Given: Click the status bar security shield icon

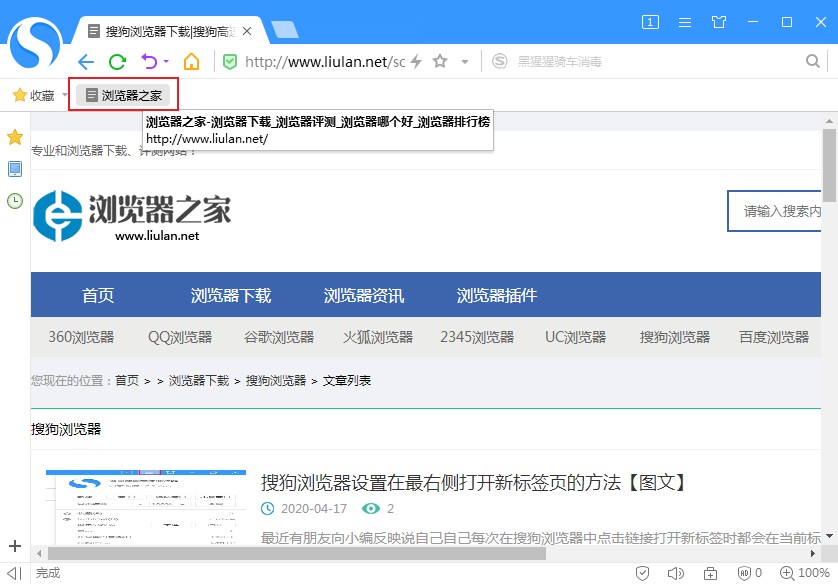Looking at the screenshot, I should coord(642,573).
